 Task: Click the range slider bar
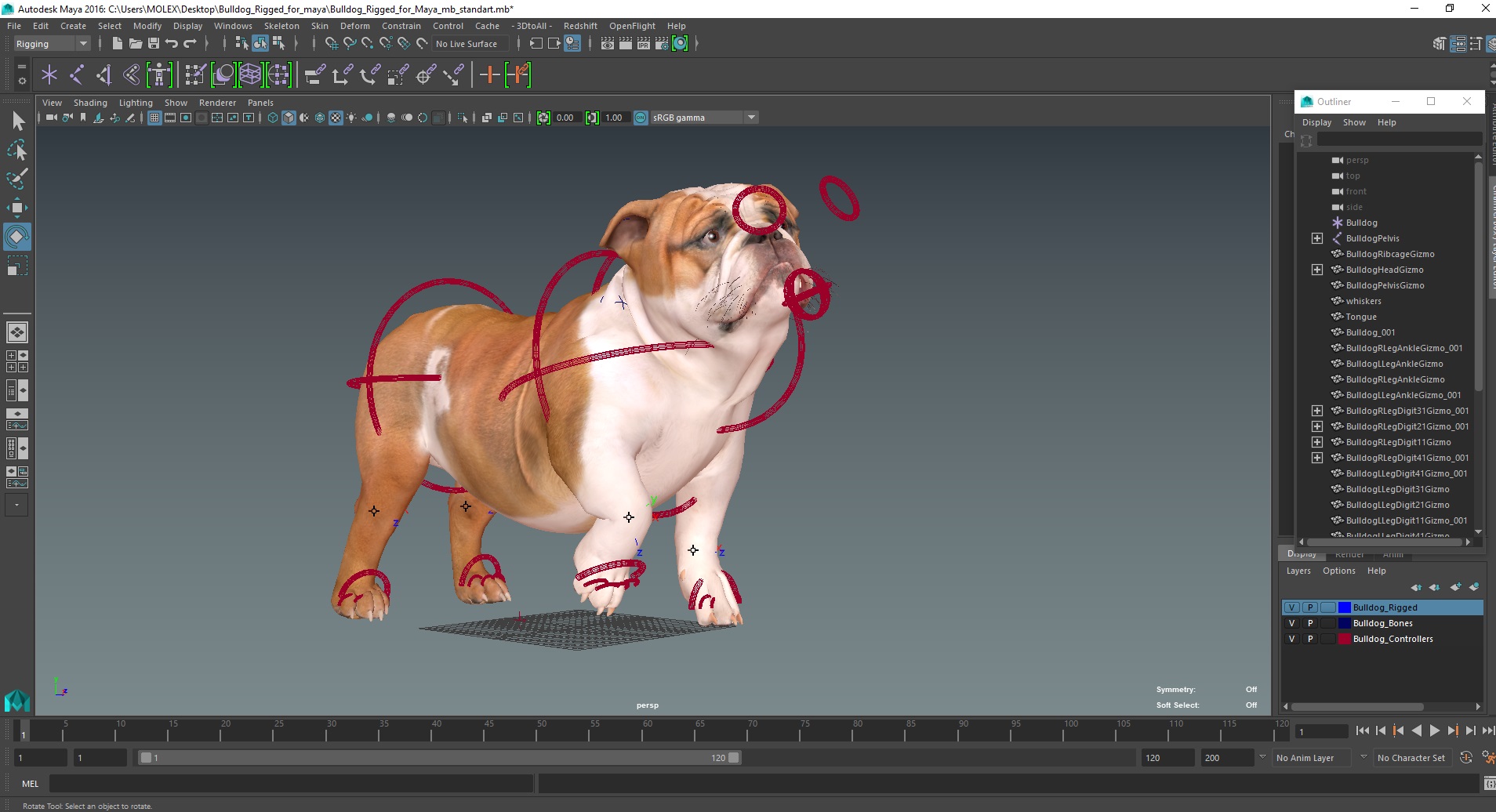pos(439,758)
